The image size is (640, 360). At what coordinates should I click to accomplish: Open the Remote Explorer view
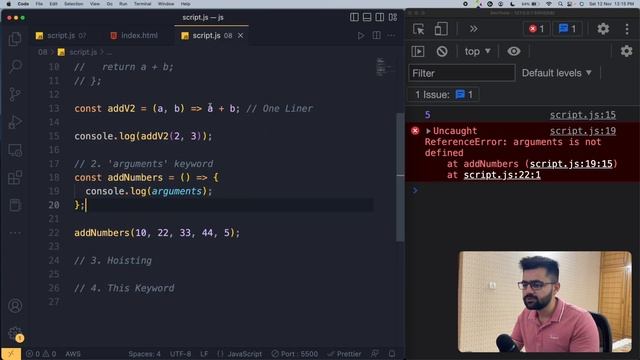click(15, 150)
